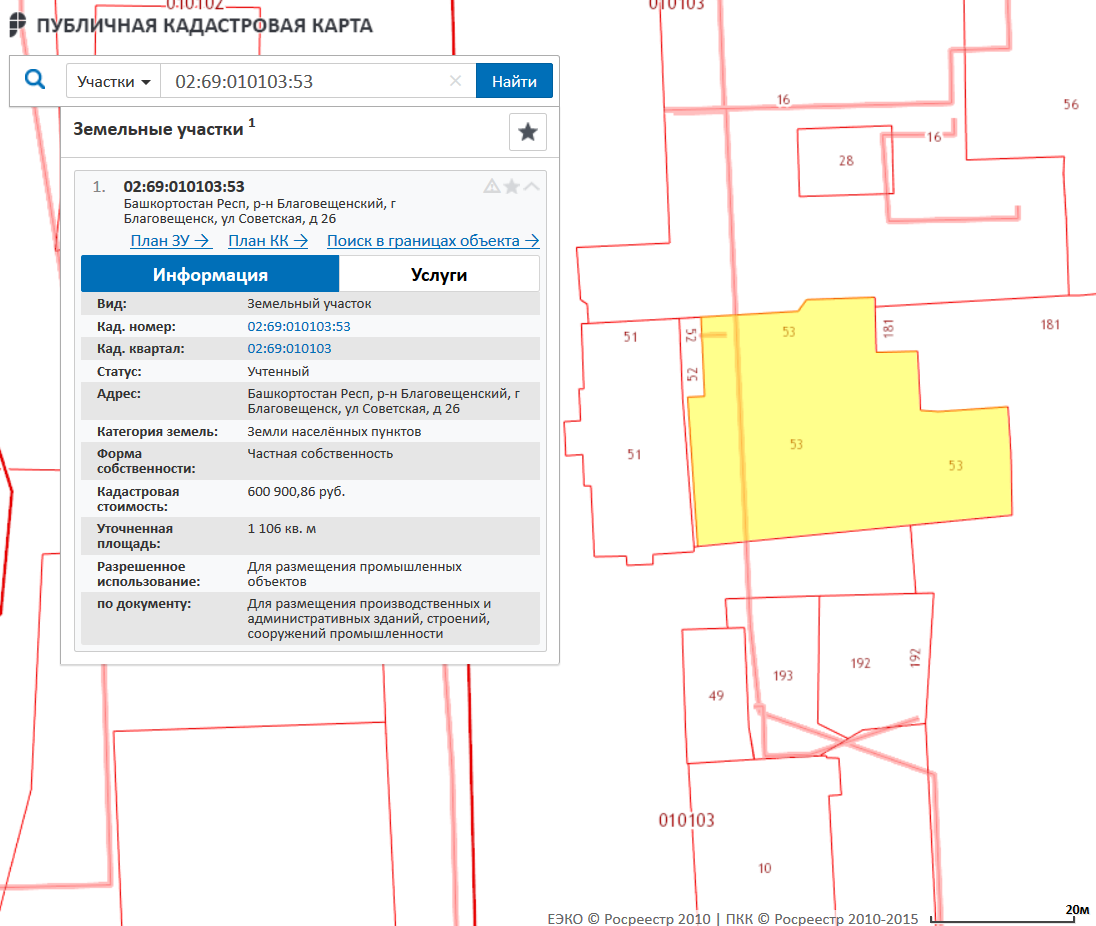Viewport: 1096px width, 926px height.
Task: Click map parcel labeled 28
Action: [x=845, y=161]
